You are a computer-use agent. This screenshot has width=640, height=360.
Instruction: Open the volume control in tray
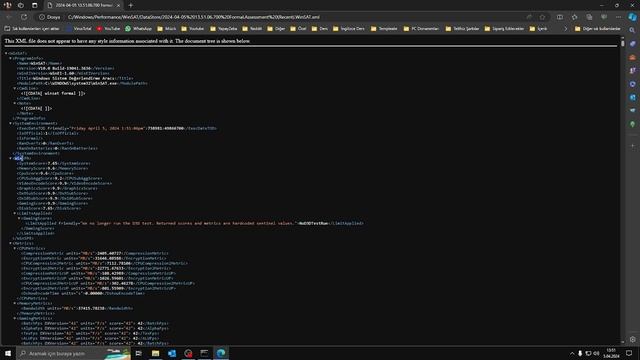[x=596, y=353]
